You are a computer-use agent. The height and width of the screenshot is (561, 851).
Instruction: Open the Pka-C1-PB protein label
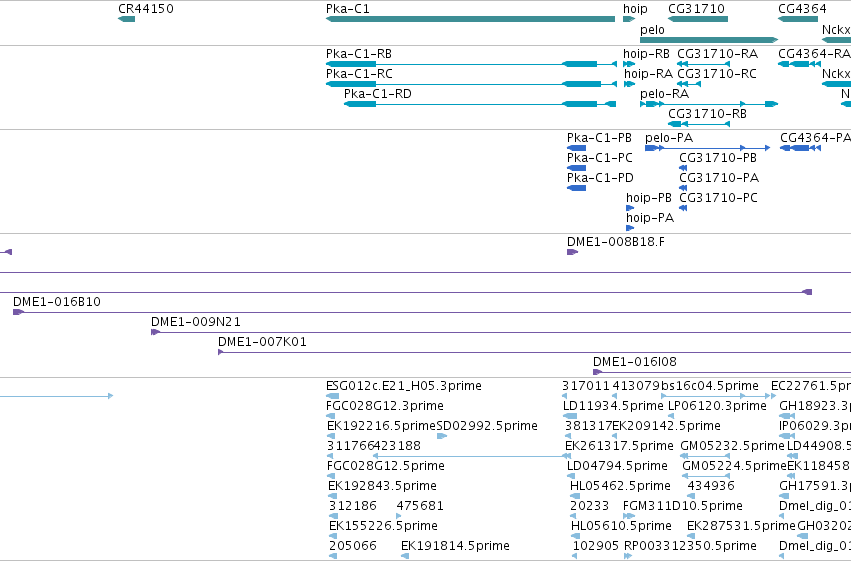[599, 138]
